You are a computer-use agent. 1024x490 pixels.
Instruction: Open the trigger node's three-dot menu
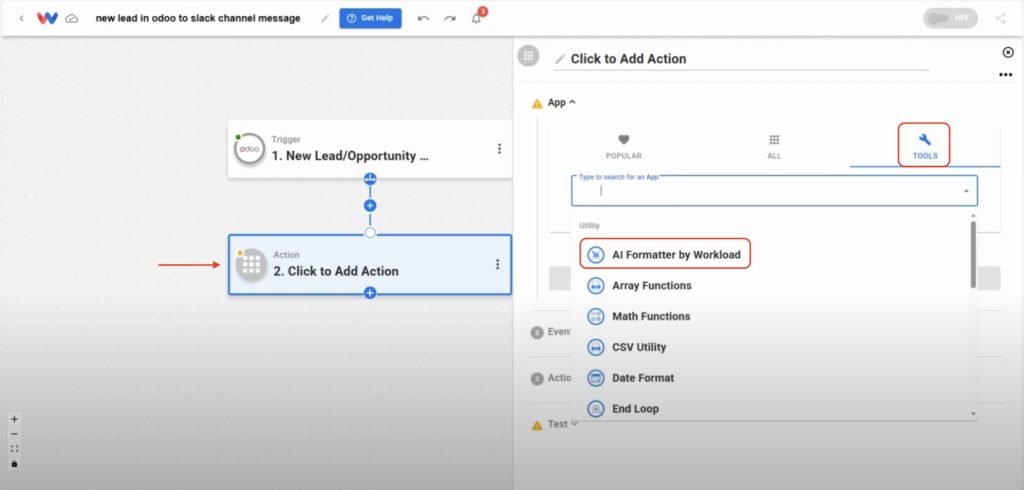[499, 149]
